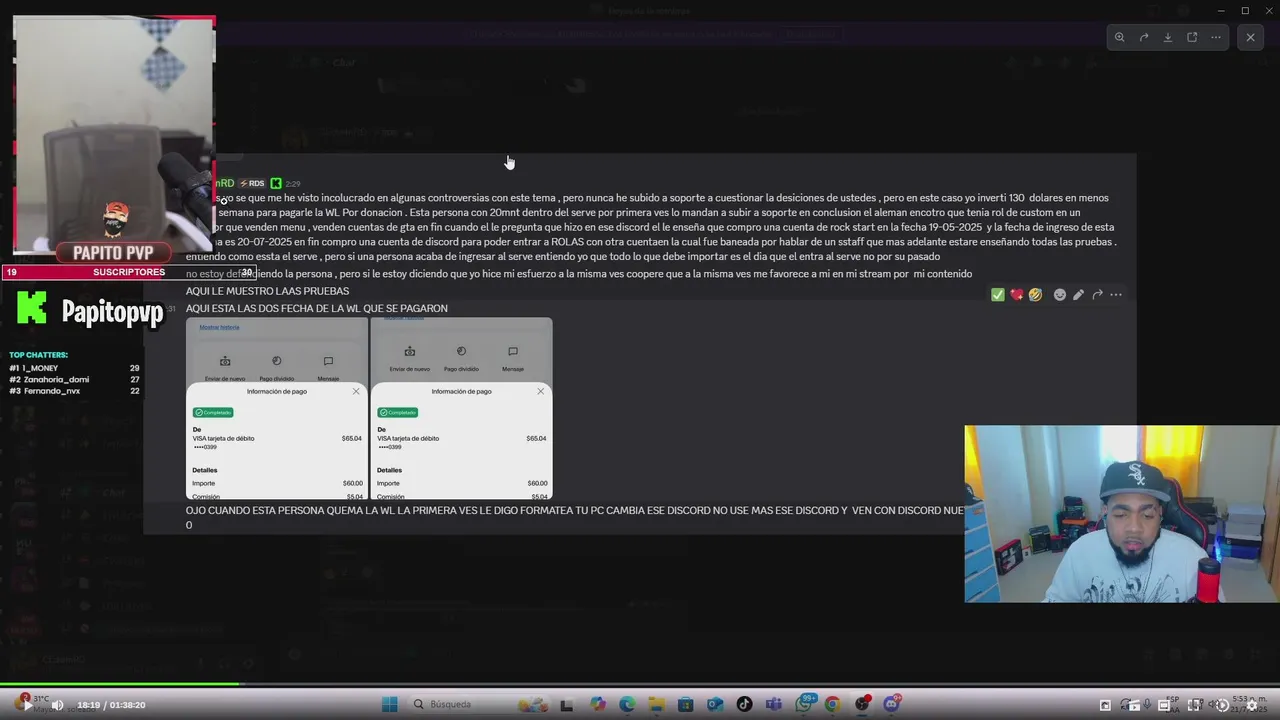Open the left payment receipt thumbnail
1280x720 pixels.
pos(276,408)
